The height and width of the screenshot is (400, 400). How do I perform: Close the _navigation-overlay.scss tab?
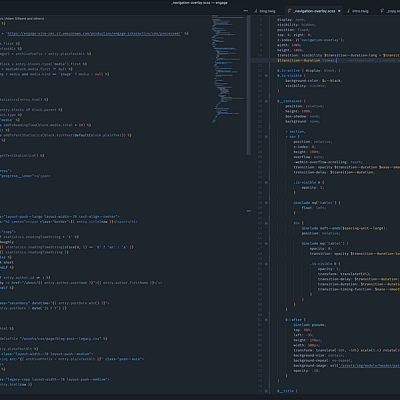[x=339, y=11]
